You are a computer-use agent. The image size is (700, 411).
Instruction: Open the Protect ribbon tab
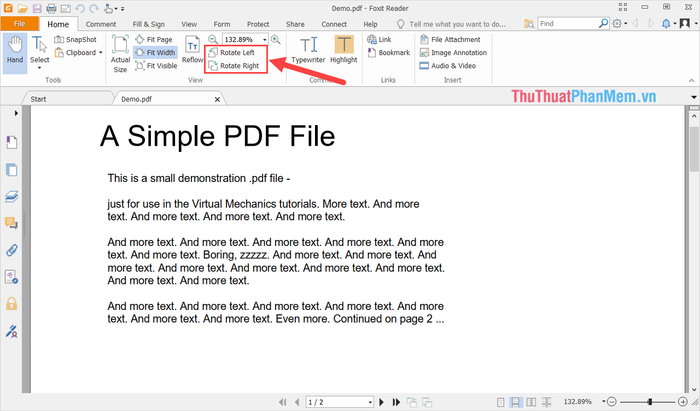[258, 24]
